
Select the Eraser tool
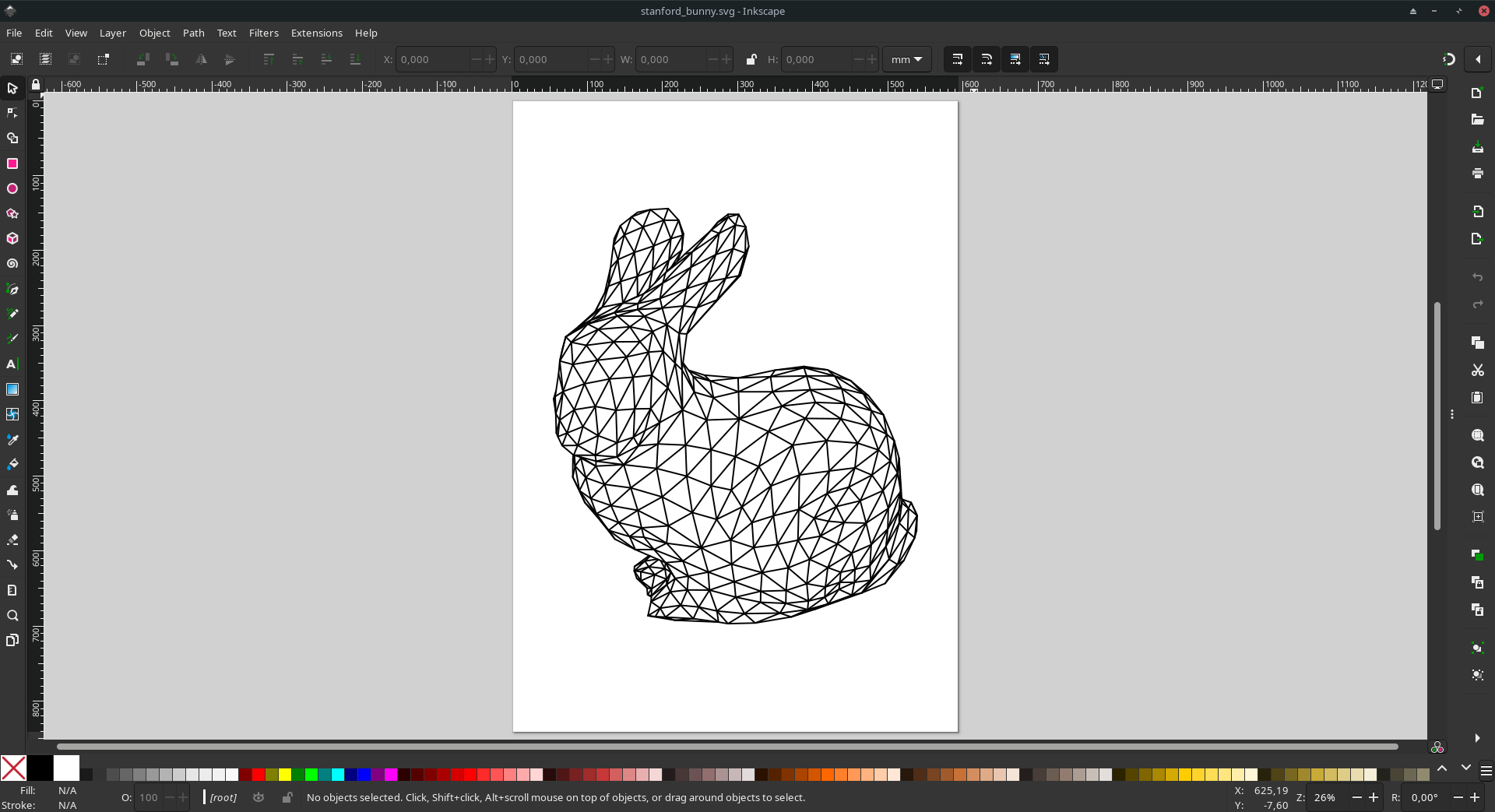click(12, 540)
